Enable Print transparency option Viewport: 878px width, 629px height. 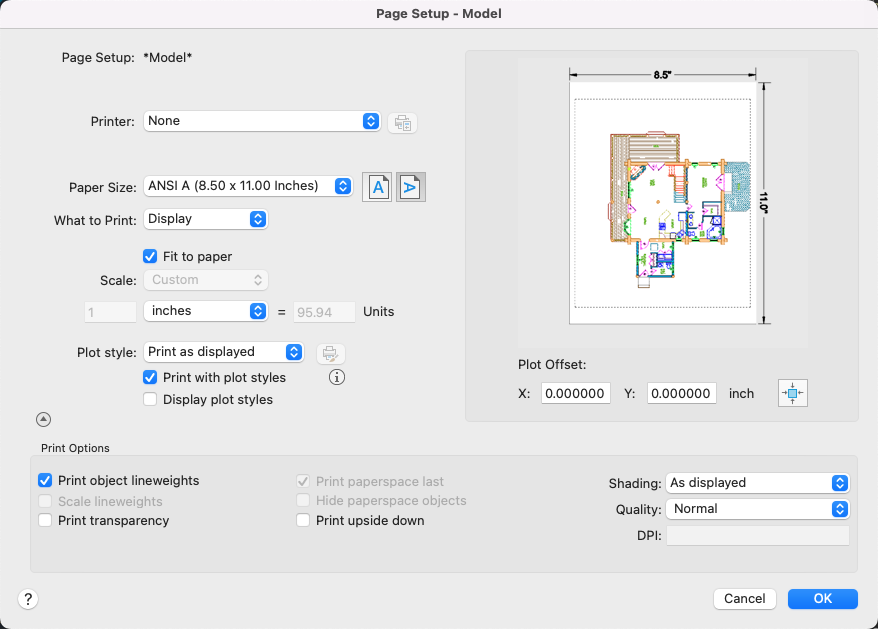pos(45,521)
